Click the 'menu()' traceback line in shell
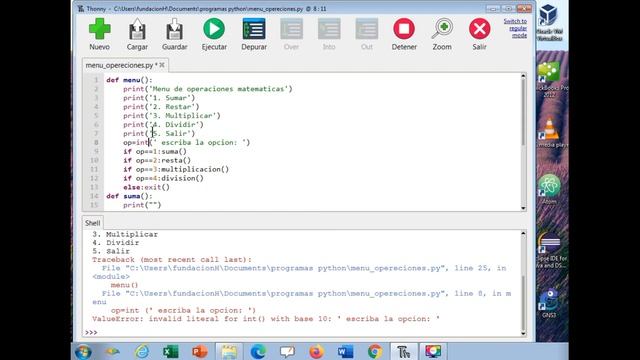Viewport: 640px width, 360px height. [124, 285]
